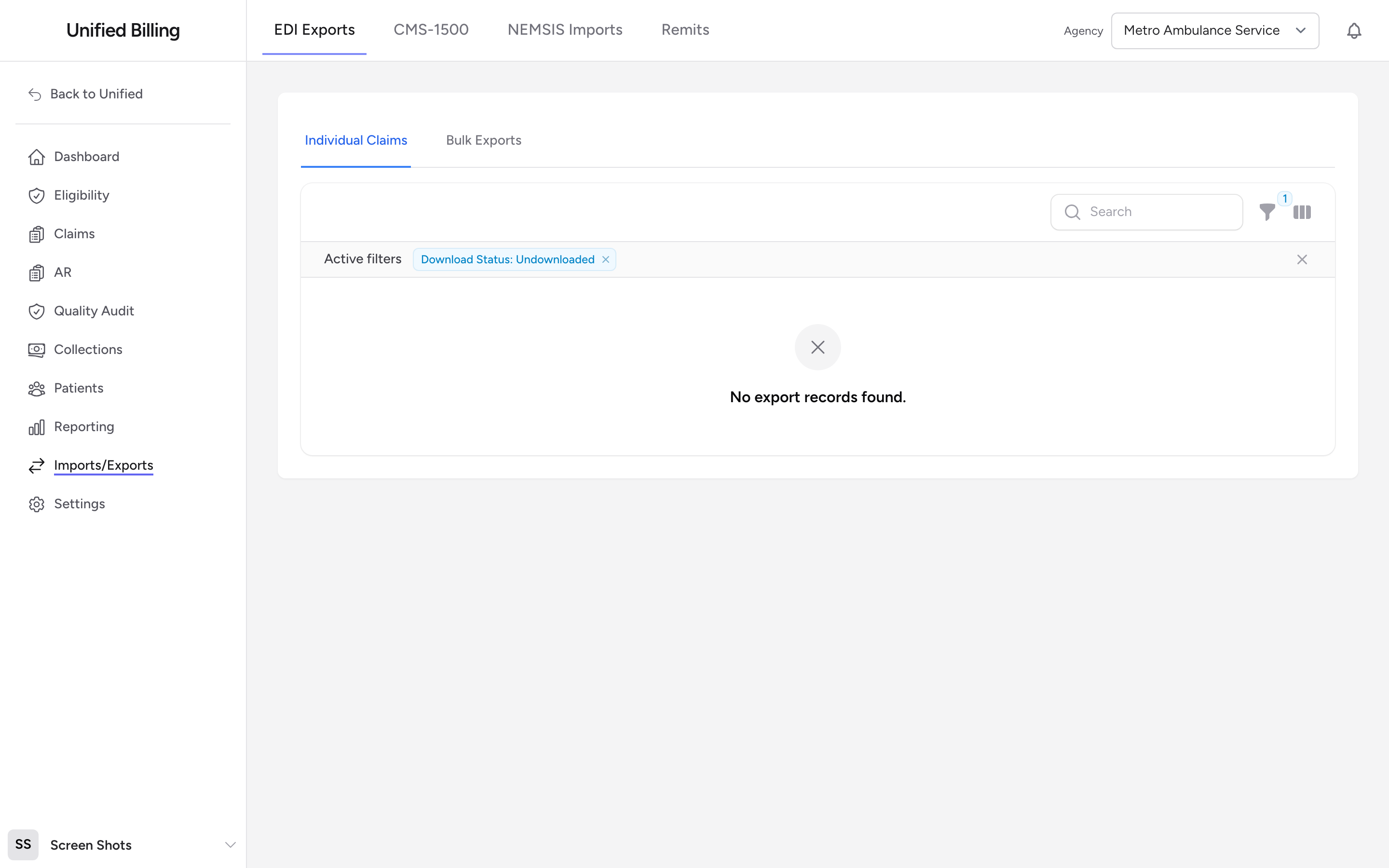Click the SS user avatar

[x=23, y=844]
